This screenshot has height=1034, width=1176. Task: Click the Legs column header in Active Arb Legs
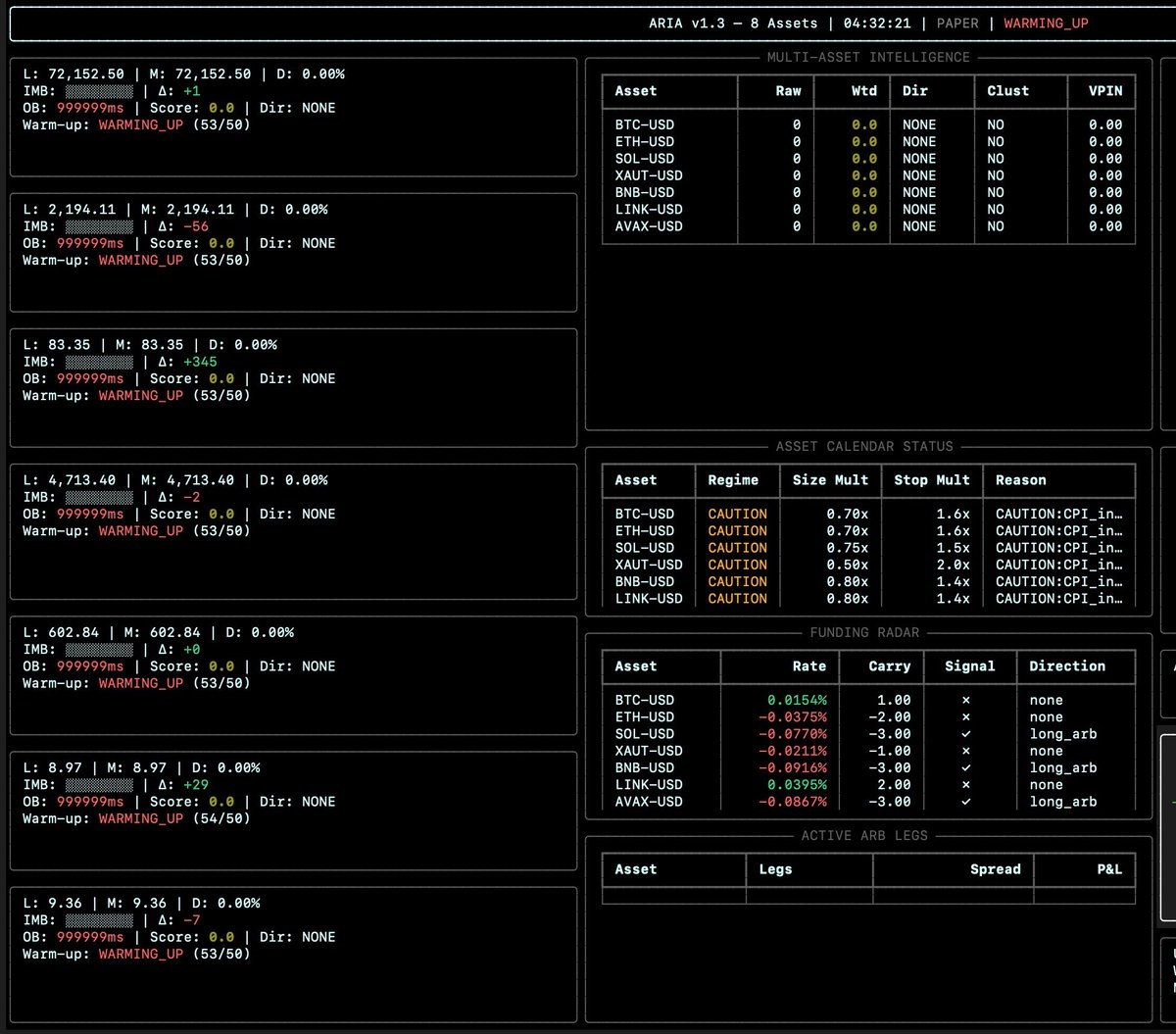775,869
